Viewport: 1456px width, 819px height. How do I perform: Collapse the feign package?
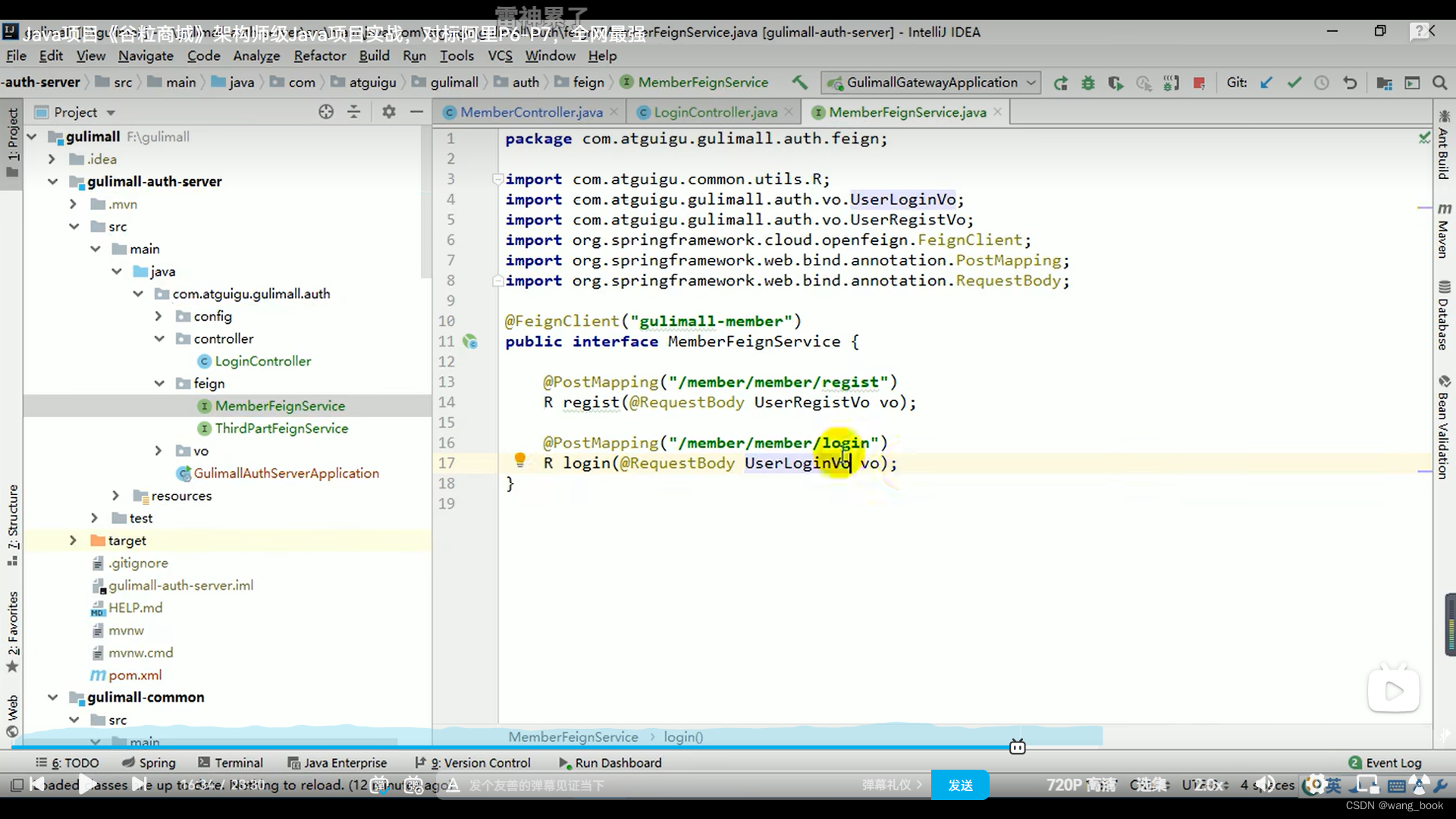coord(159,384)
